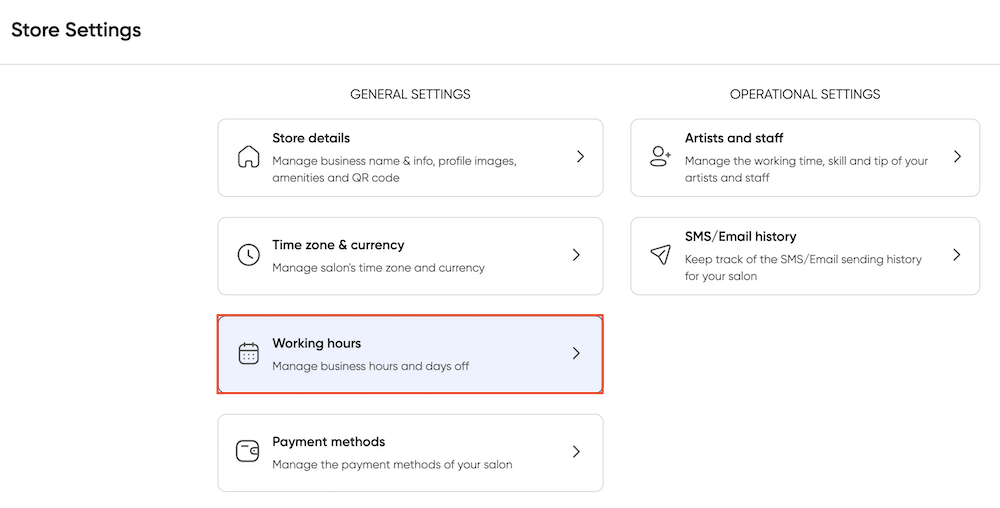The height and width of the screenshot is (508, 1000).
Task: Click the Store Settings page heading
Action: 76,30
